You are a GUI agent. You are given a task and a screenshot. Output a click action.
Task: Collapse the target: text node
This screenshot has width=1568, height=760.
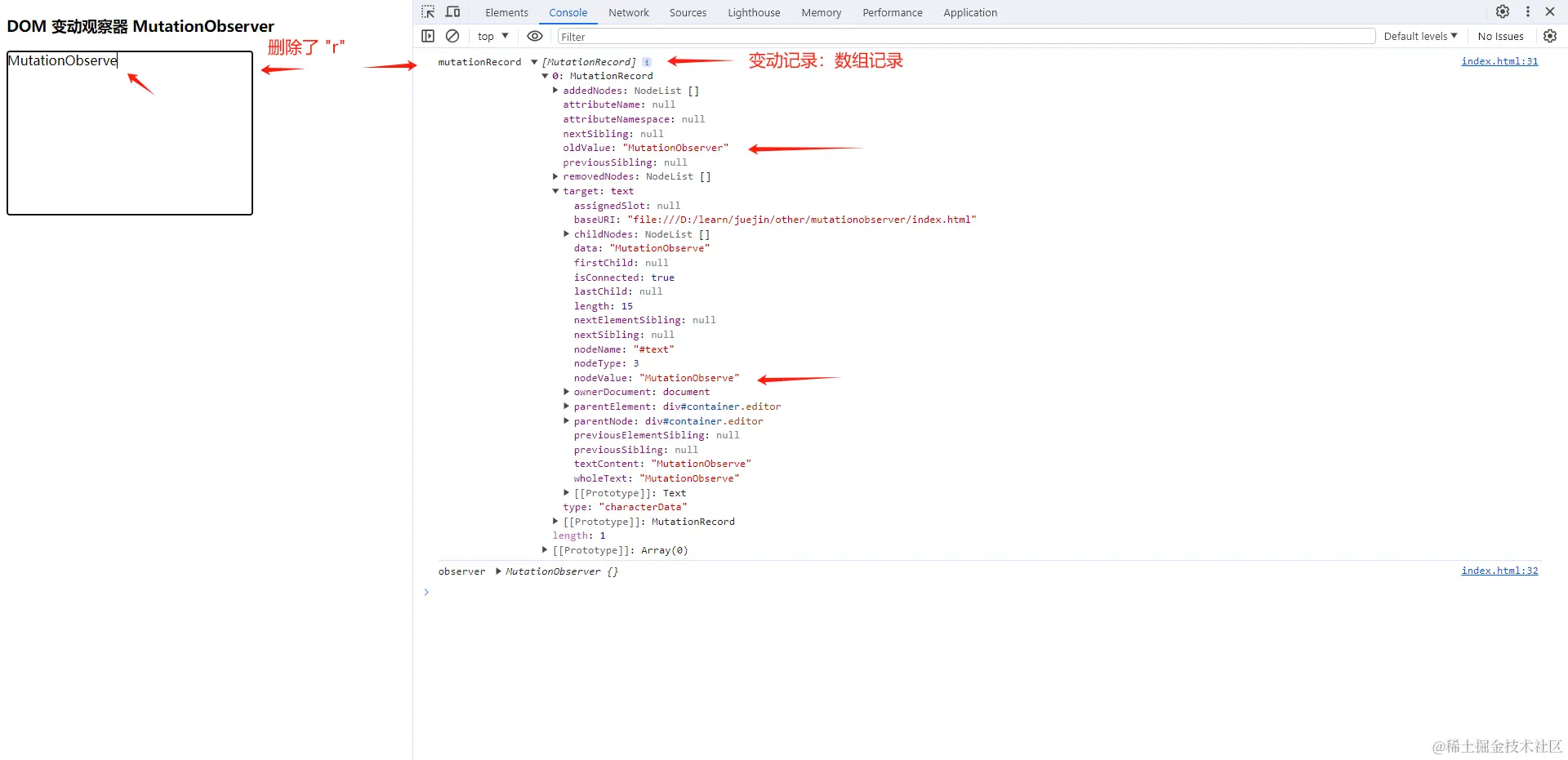tap(555, 191)
